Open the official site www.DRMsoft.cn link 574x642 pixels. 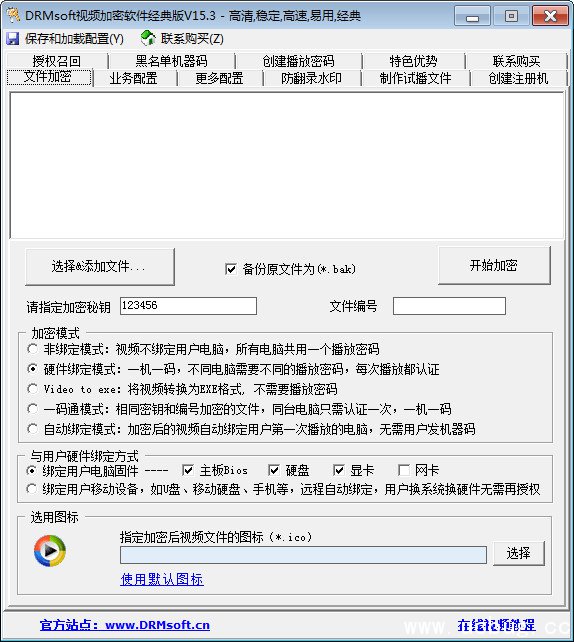coord(125,625)
